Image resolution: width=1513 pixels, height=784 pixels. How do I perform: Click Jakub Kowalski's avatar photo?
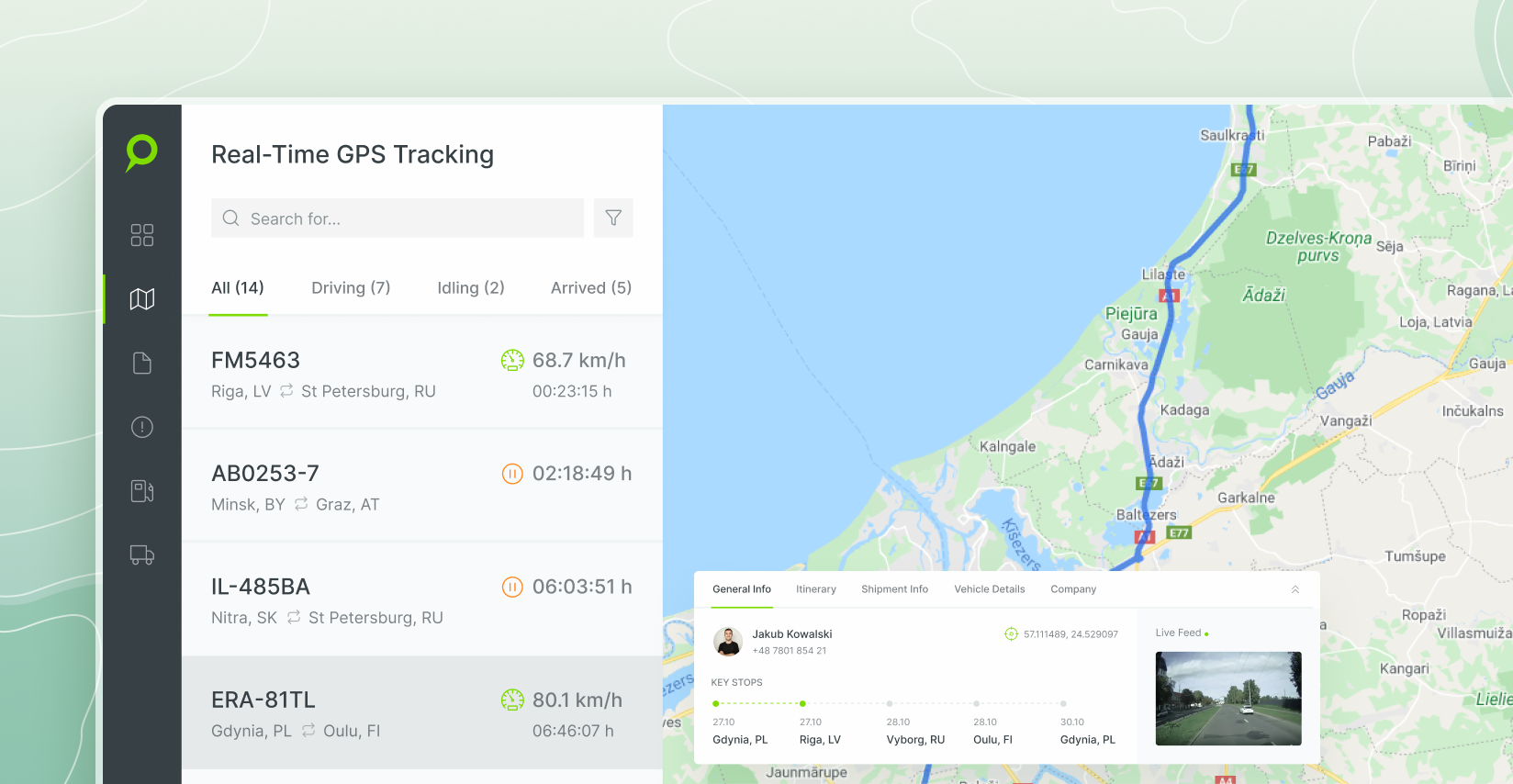(728, 642)
